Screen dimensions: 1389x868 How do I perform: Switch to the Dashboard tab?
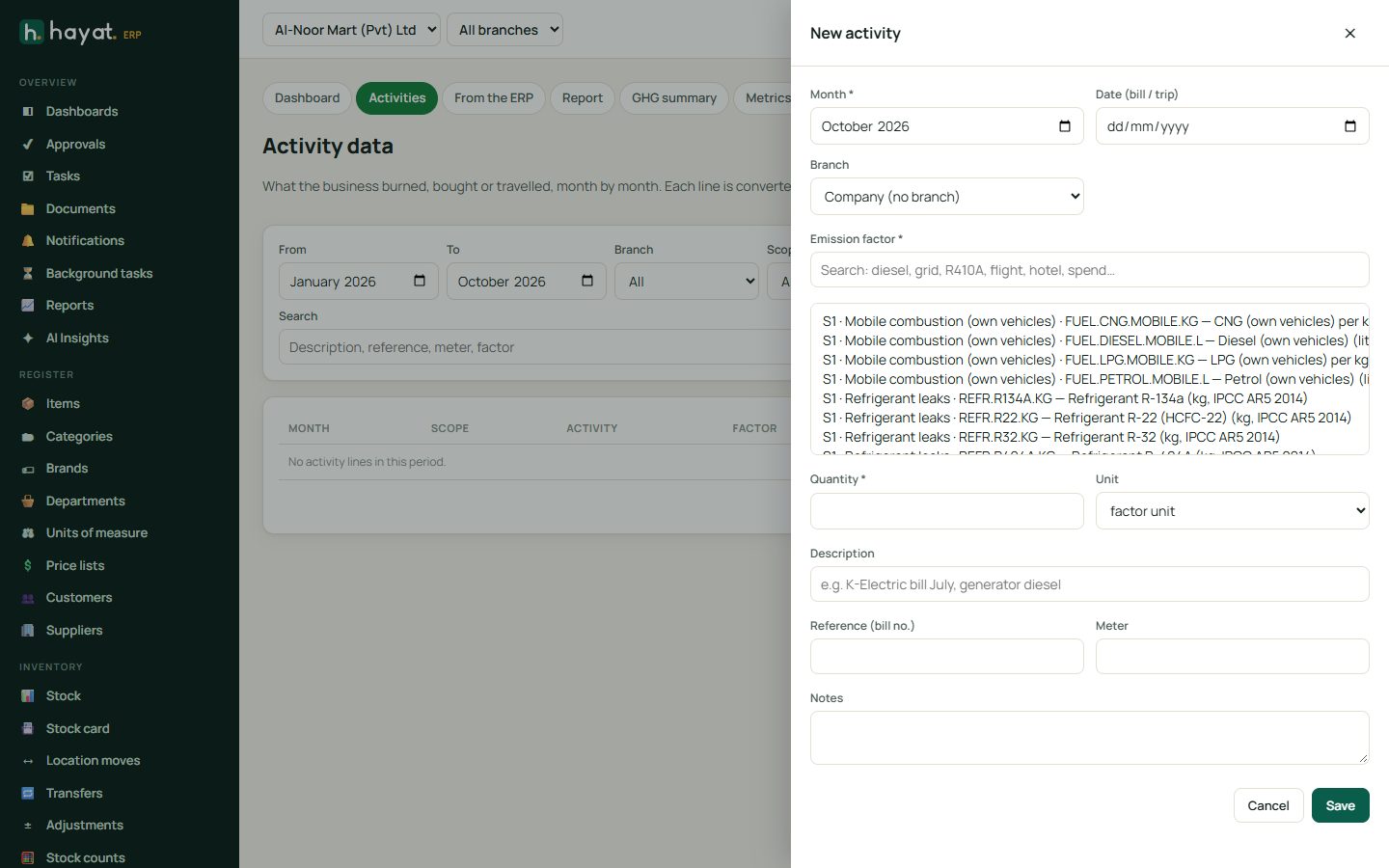307,98
